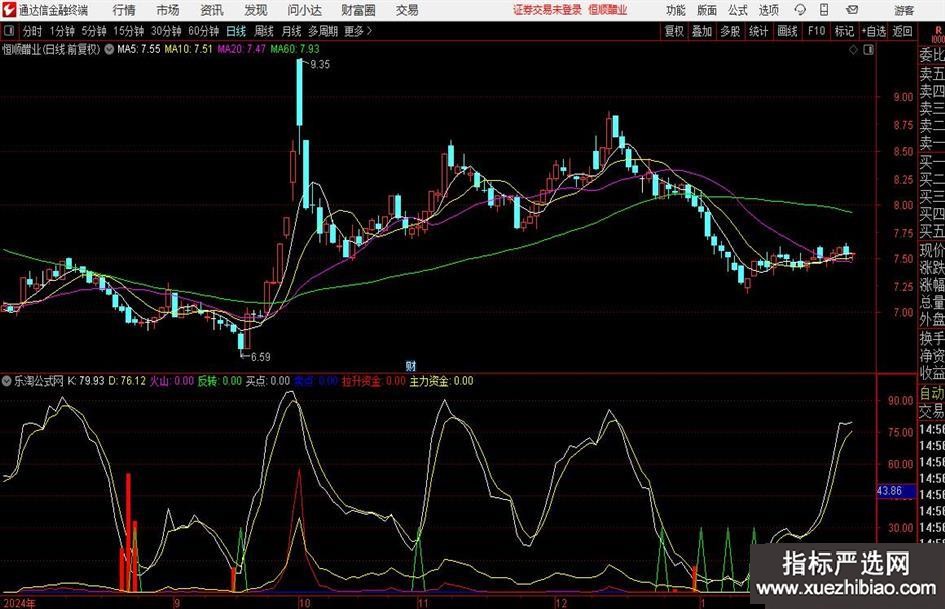Click the 财 marker below the chart

(410, 366)
